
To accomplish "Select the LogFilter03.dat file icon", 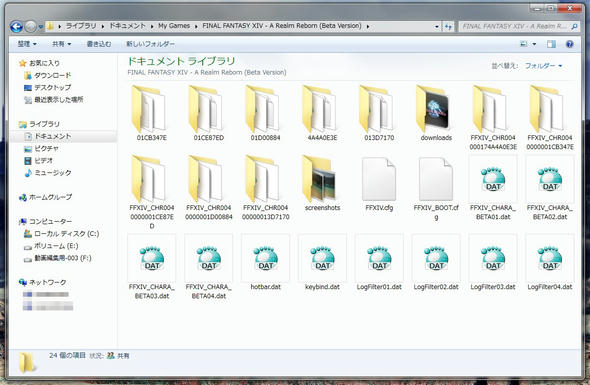I will pyautogui.click(x=493, y=258).
